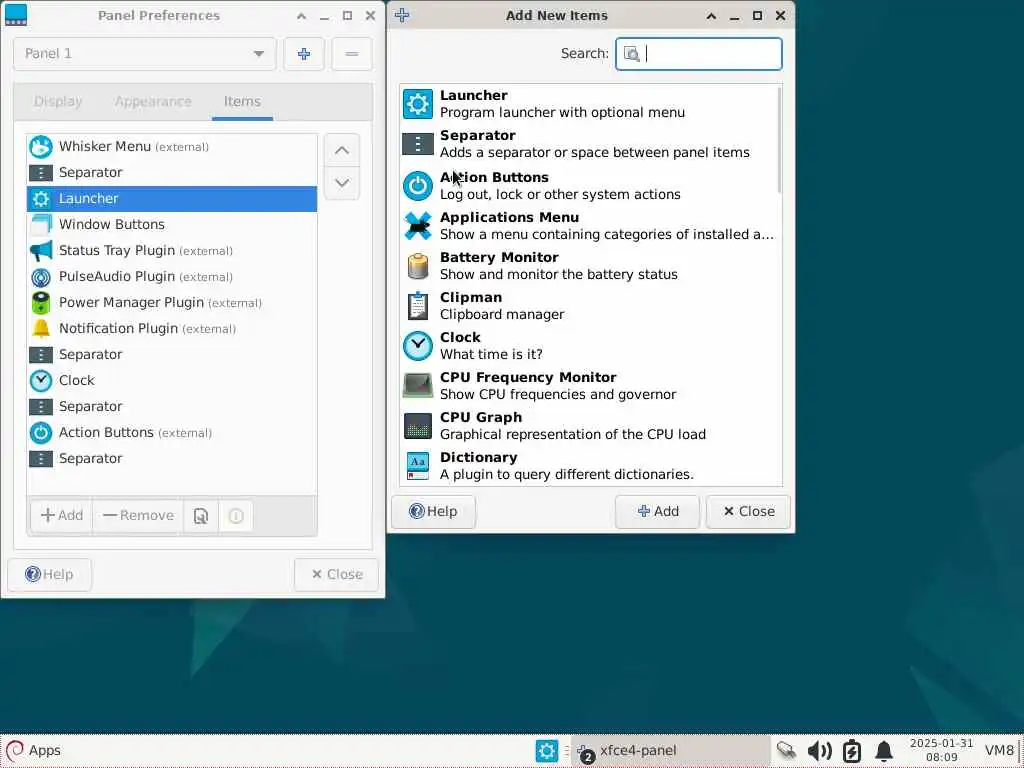
Task: Click the Action Buttons icon in Add New Items
Action: coord(417,186)
